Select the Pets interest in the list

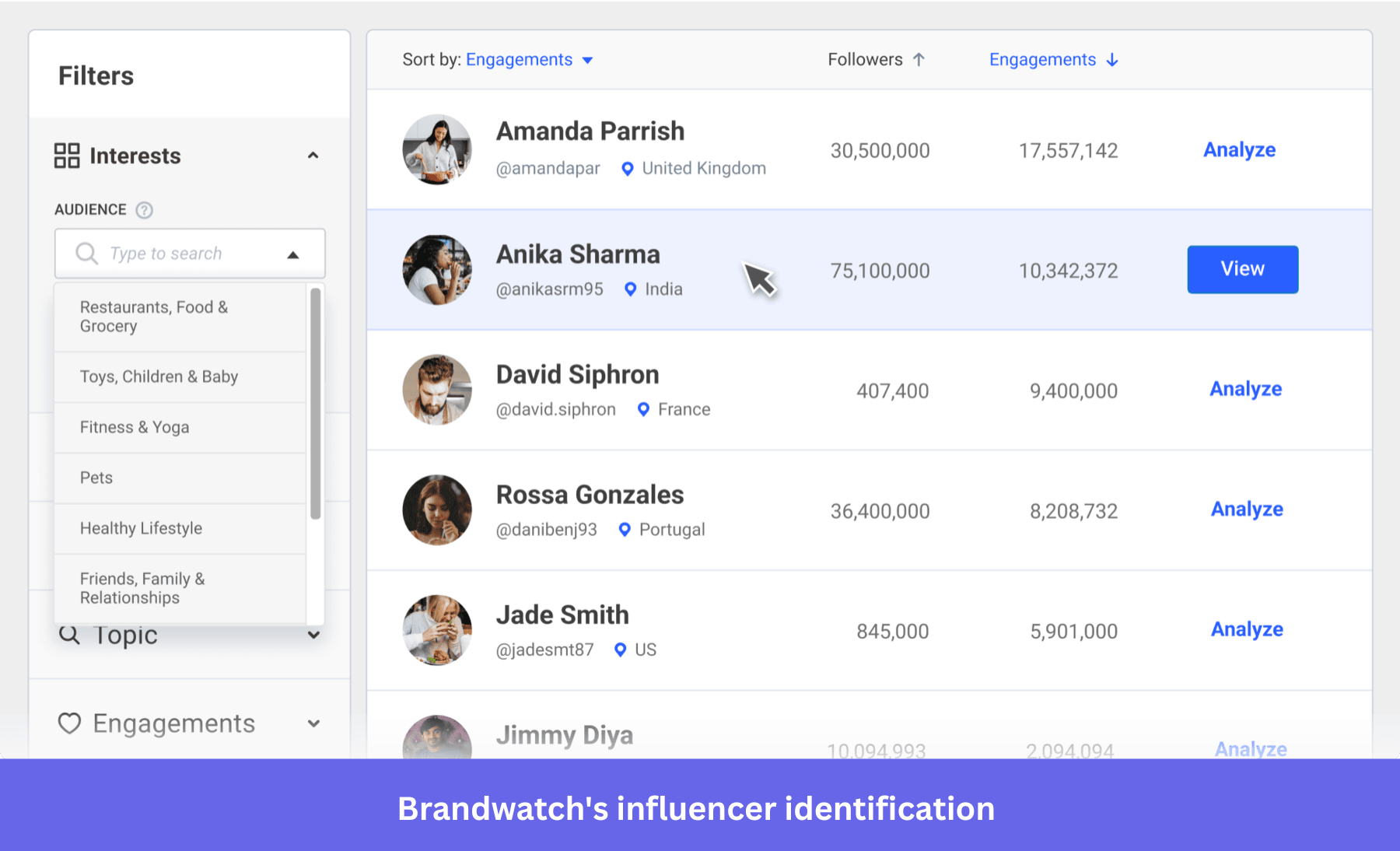point(96,478)
